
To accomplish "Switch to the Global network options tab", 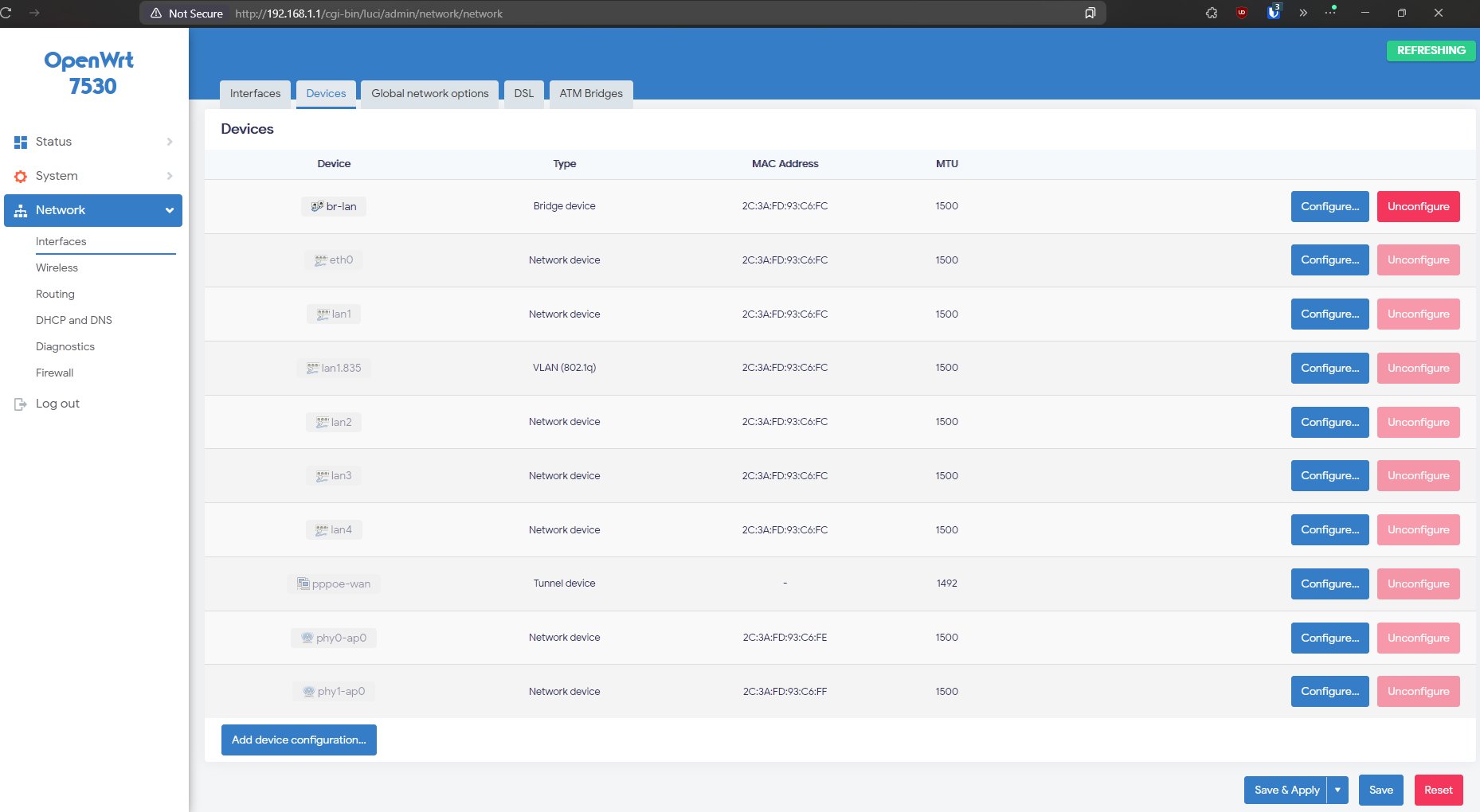I will click(x=429, y=93).
